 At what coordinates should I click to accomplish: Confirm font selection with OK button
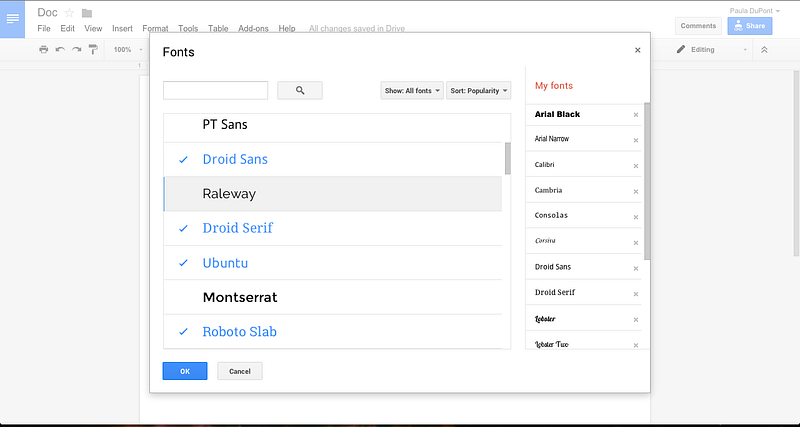185,371
